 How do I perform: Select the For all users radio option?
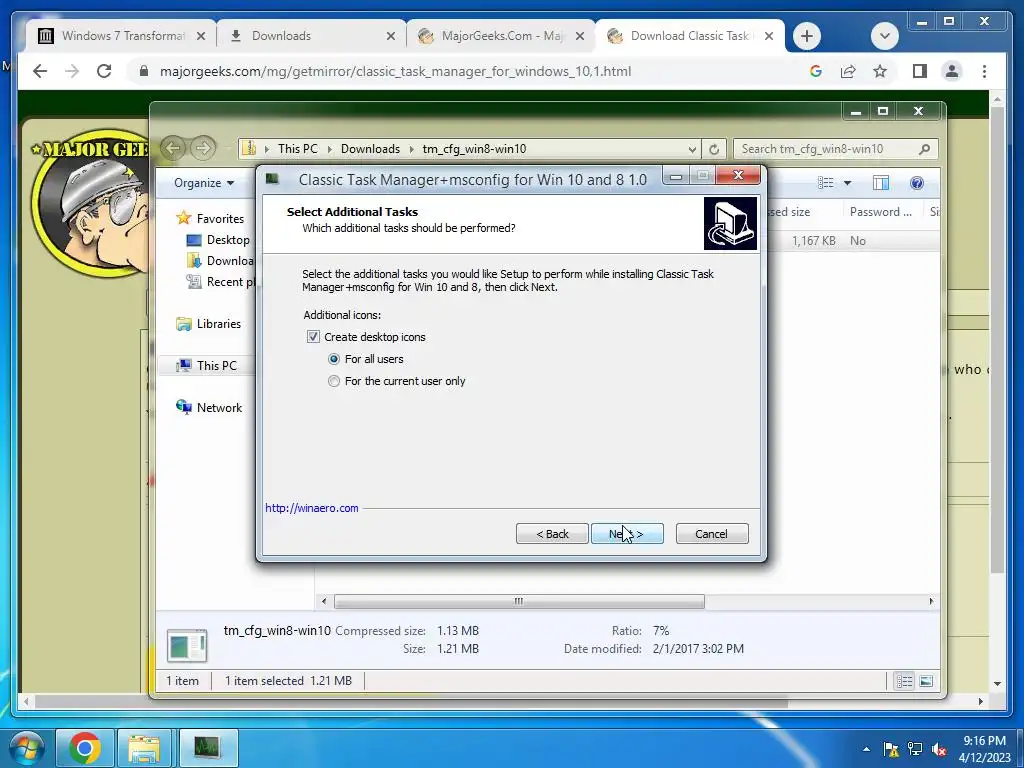tap(334, 359)
